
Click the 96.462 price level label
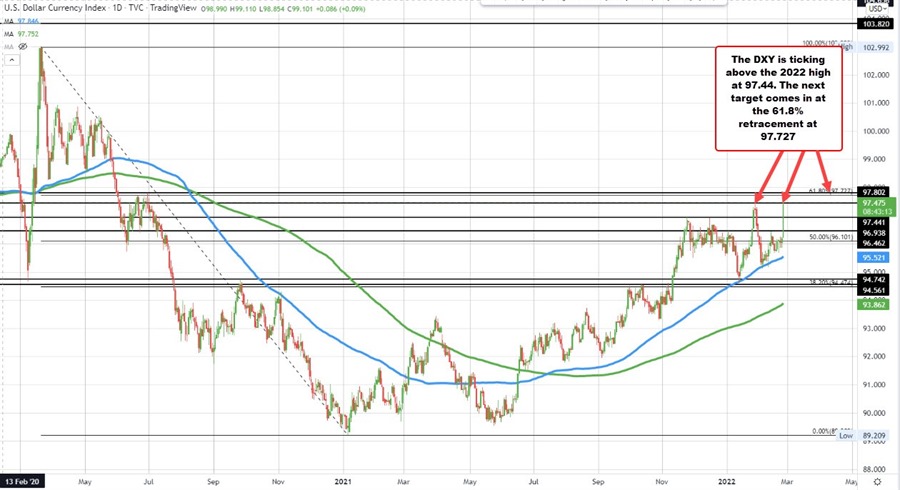tap(874, 243)
